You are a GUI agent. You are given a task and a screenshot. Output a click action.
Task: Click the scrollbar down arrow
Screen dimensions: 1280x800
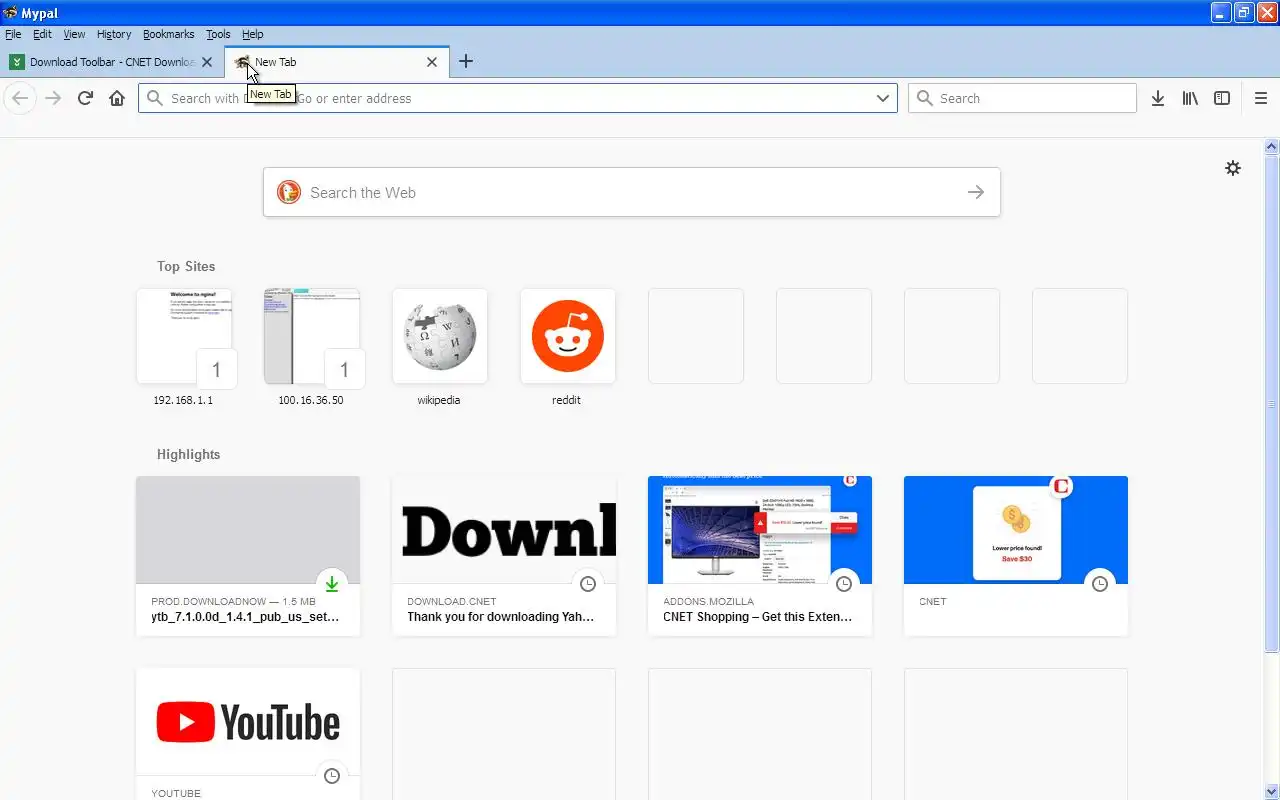pos(1272,792)
